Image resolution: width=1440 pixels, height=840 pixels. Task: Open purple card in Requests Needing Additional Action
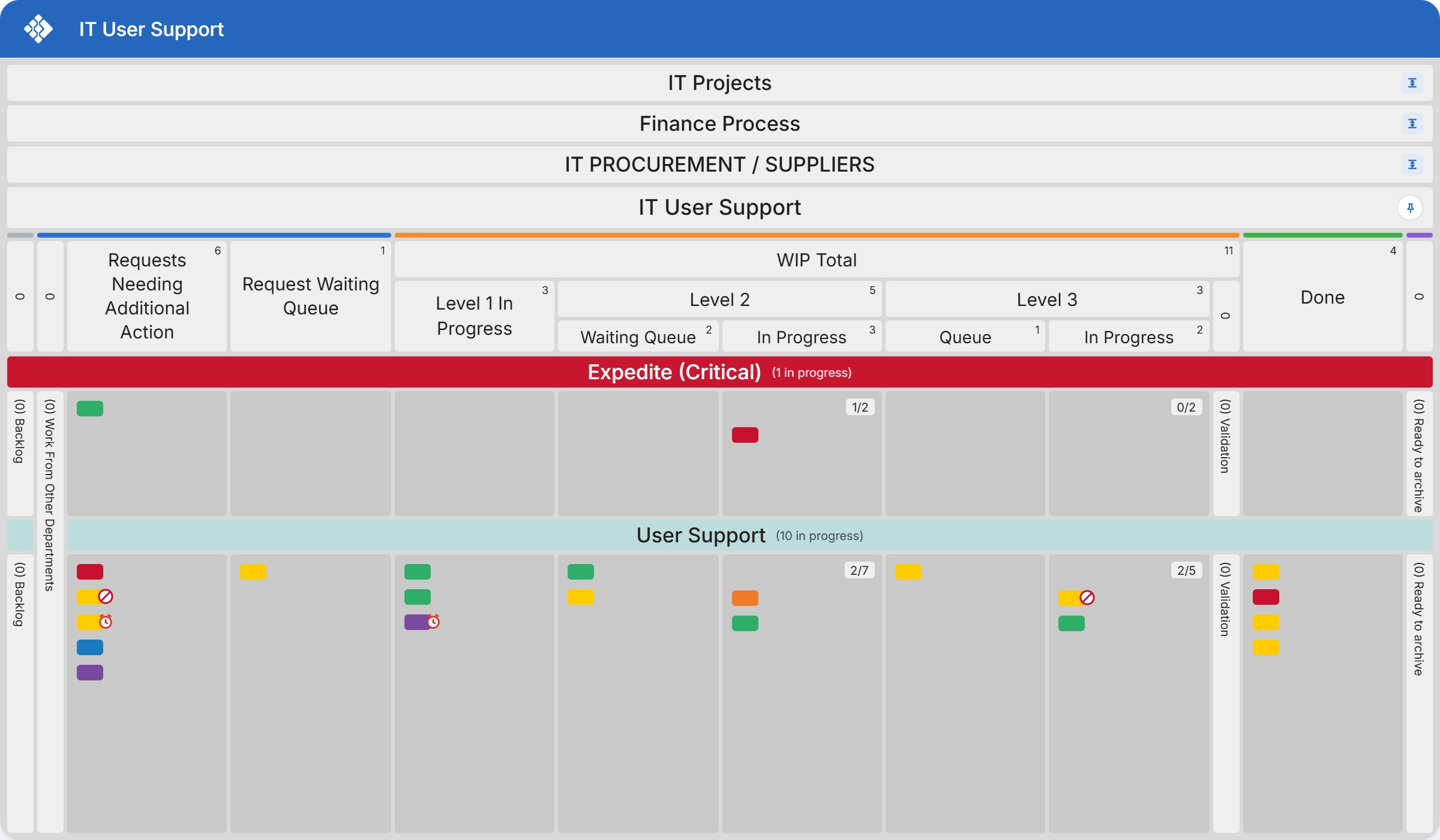90,673
